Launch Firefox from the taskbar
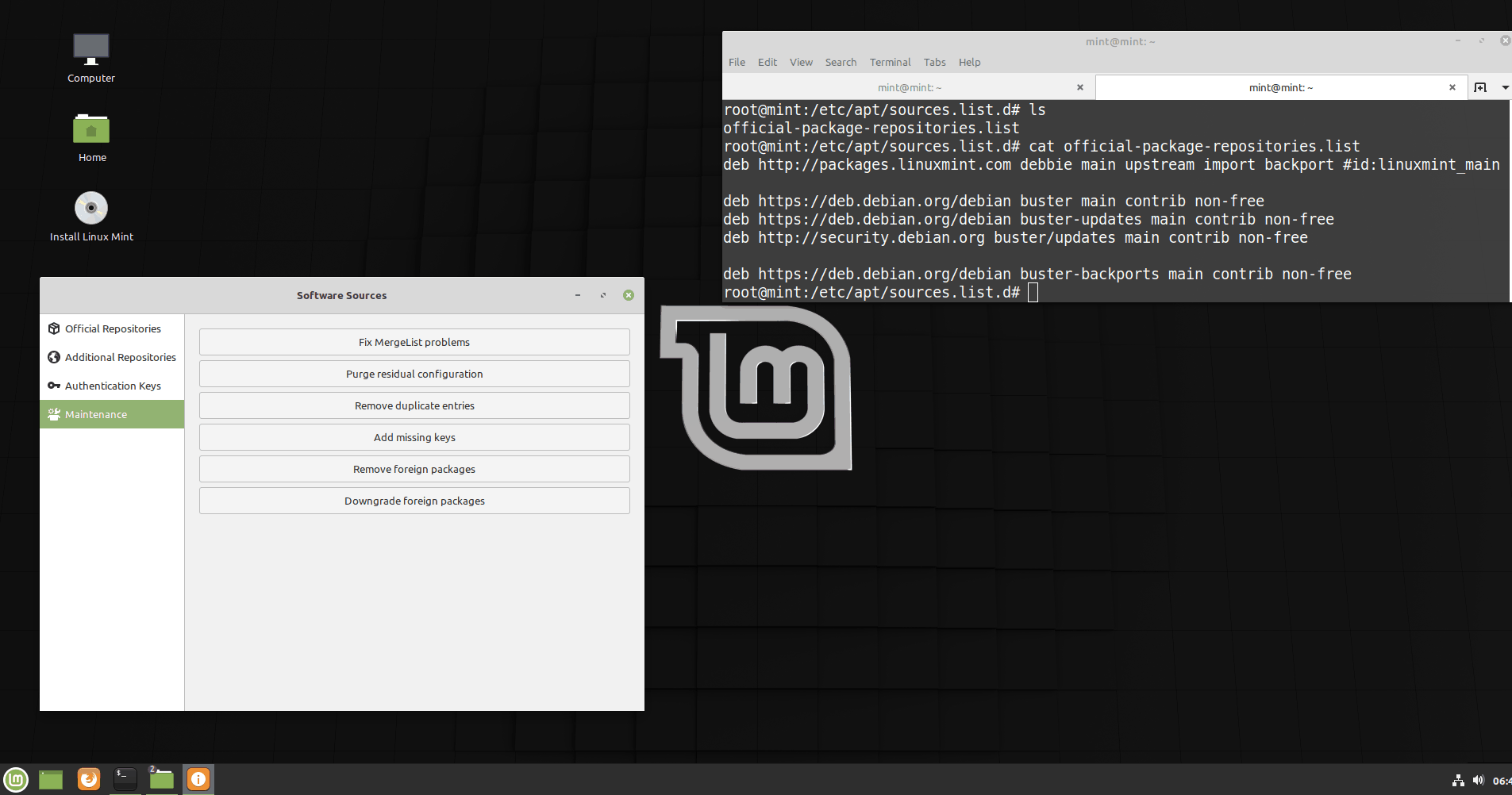The image size is (1512, 795). pos(87,779)
